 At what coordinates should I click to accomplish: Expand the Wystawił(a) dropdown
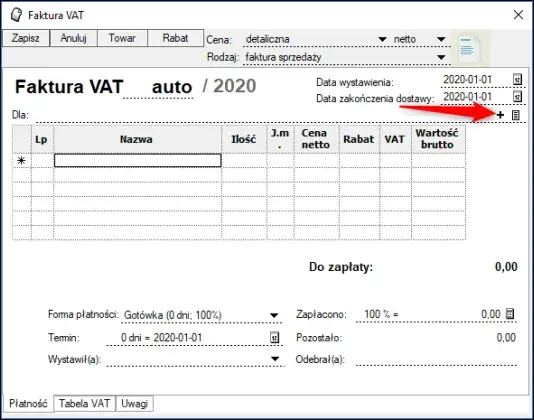click(274, 359)
